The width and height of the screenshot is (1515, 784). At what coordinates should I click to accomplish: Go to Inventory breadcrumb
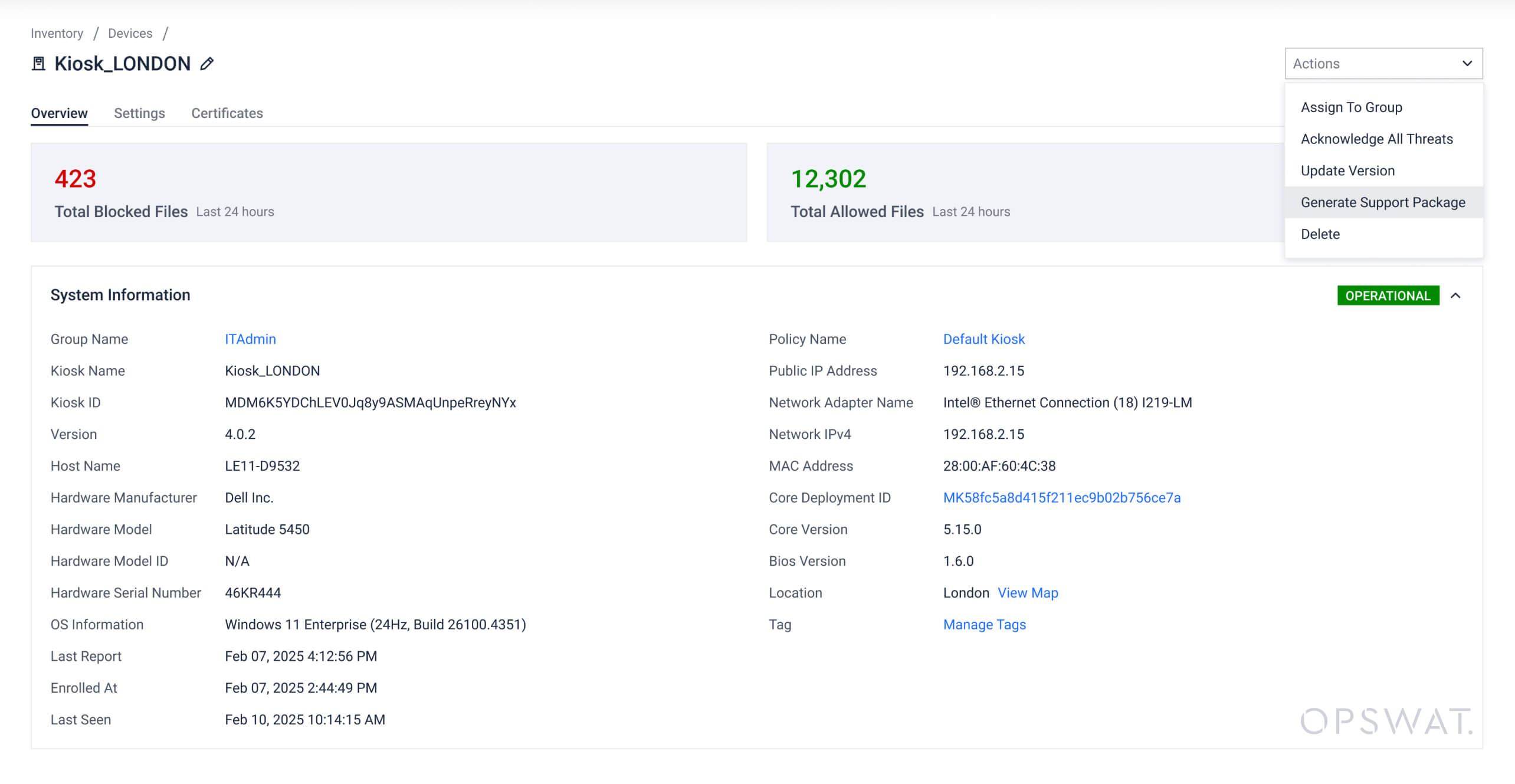(57, 34)
